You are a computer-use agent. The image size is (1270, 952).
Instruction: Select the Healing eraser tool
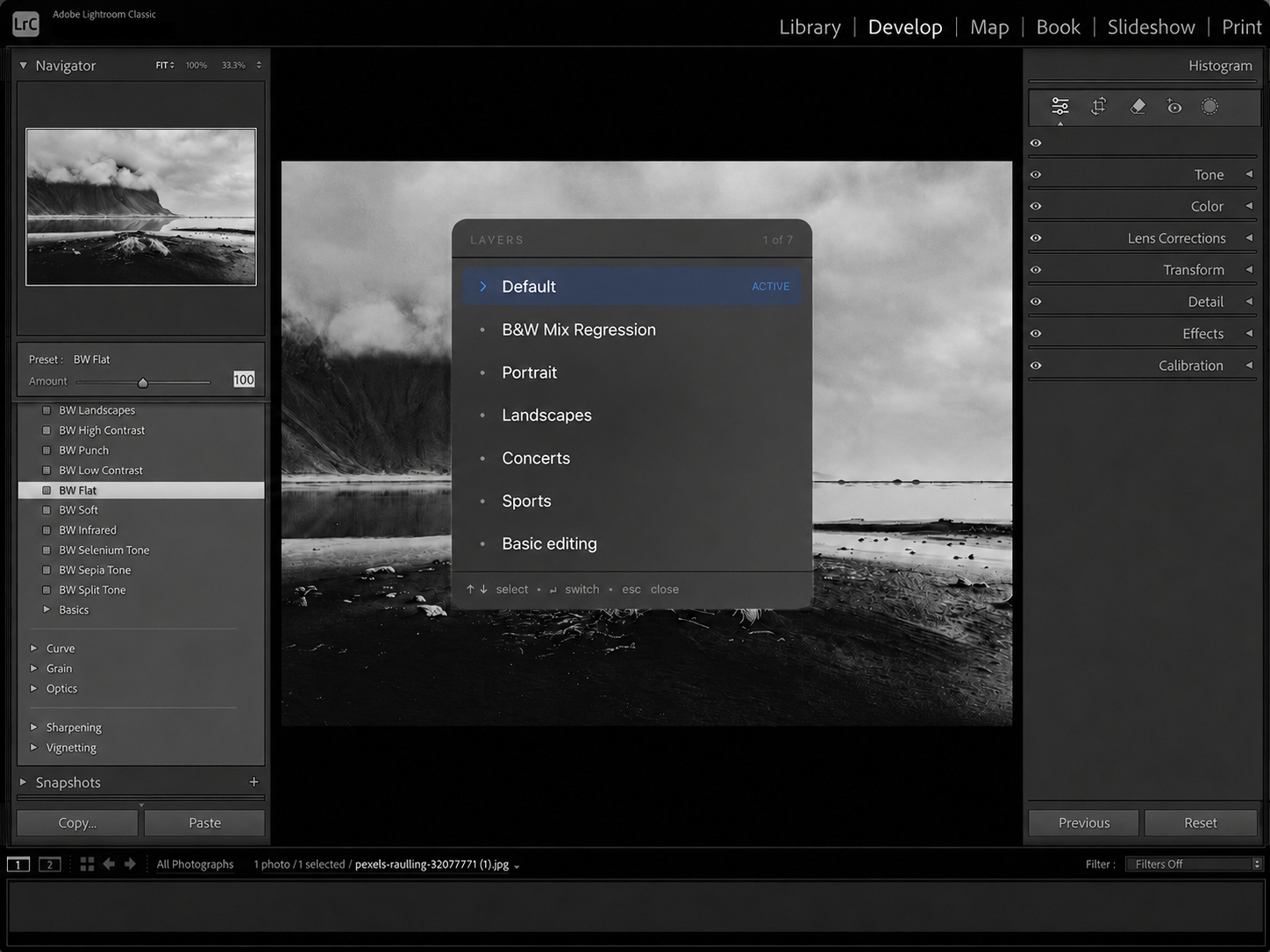(x=1138, y=106)
